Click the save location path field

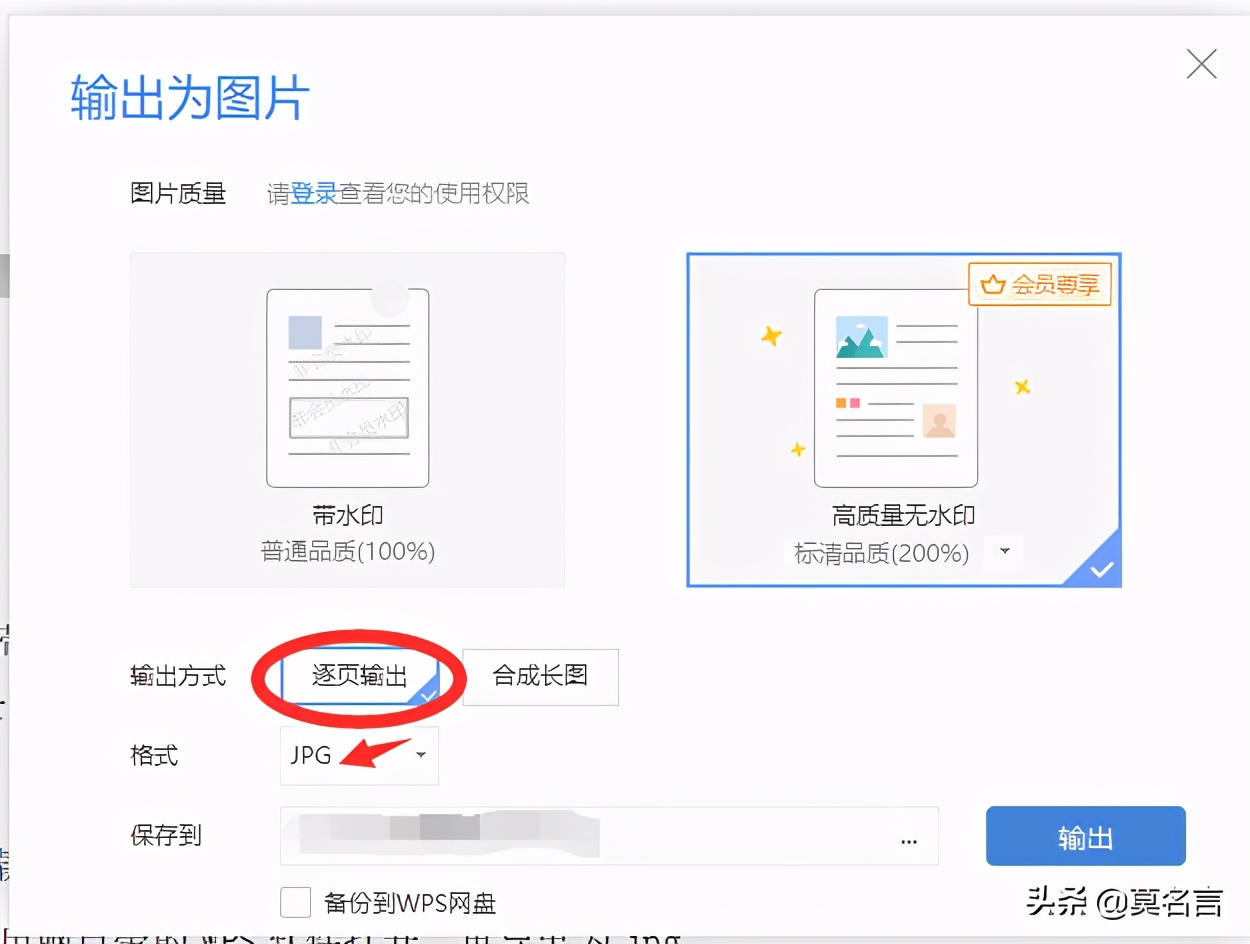600,837
